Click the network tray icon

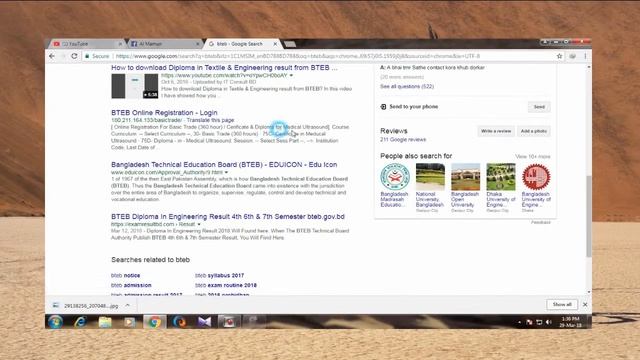(539, 322)
